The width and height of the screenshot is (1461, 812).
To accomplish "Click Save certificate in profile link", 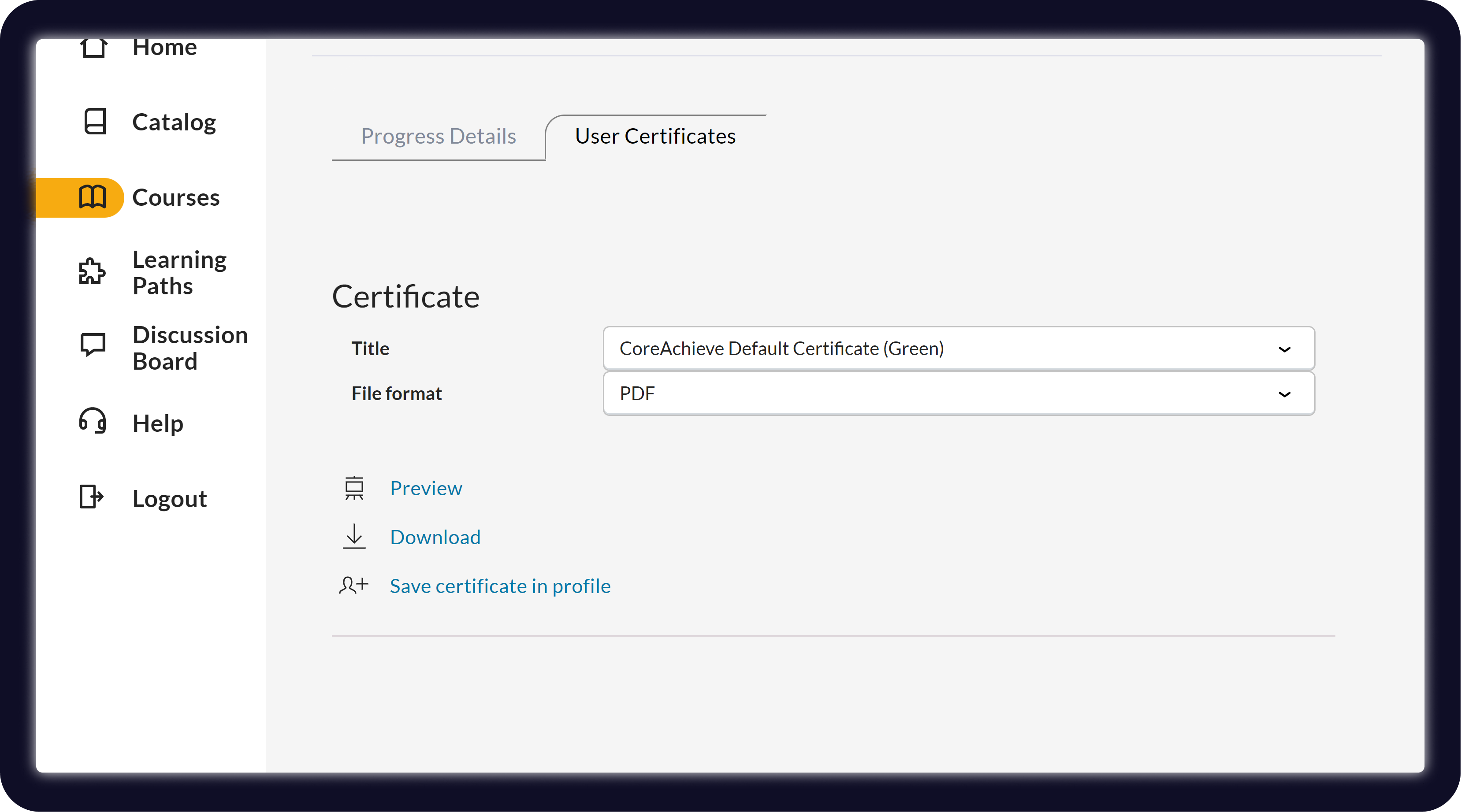I will [x=500, y=586].
